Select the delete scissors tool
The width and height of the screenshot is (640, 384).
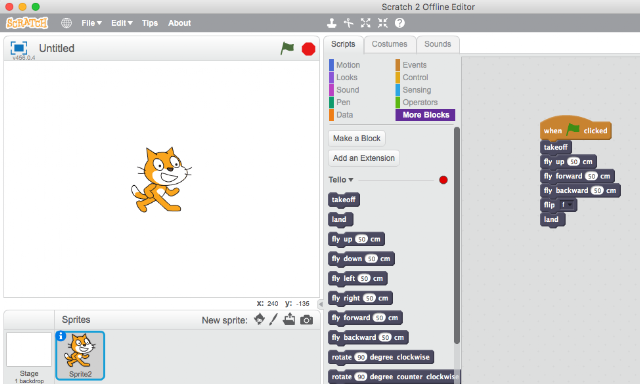[348, 23]
